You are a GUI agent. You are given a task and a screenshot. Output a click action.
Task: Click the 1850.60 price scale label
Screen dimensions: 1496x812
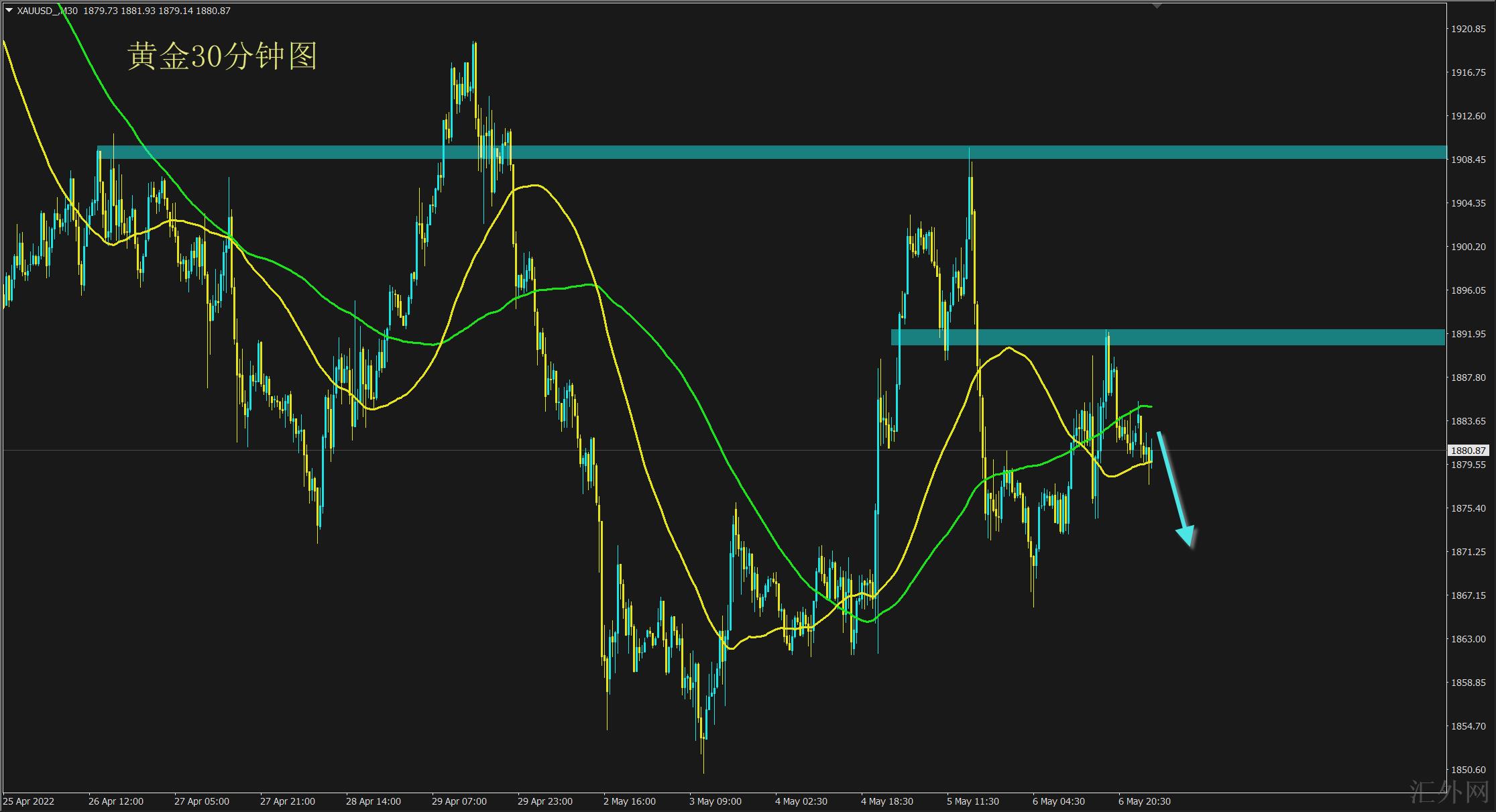[1468, 770]
